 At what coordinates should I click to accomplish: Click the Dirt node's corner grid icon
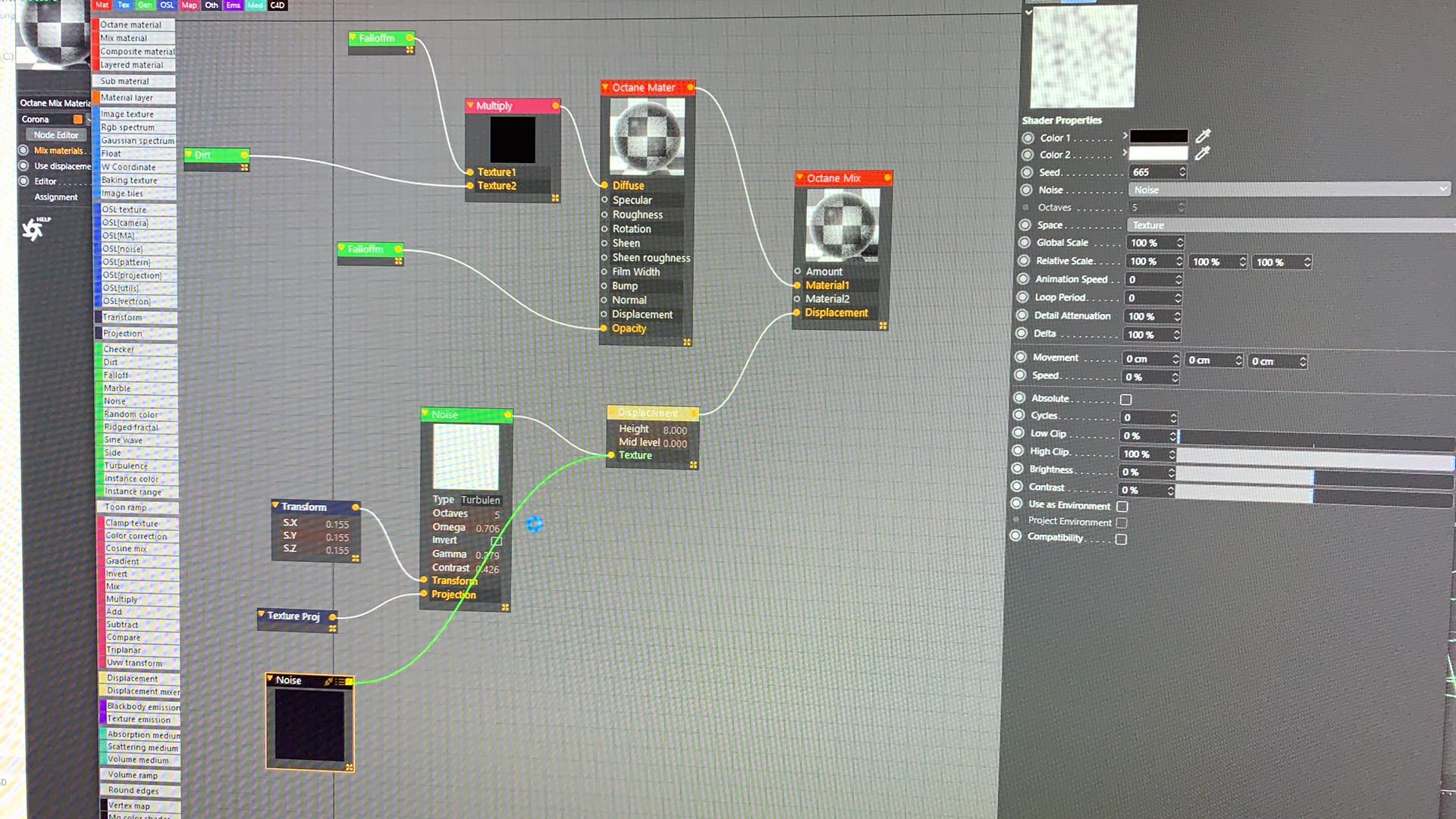244,168
